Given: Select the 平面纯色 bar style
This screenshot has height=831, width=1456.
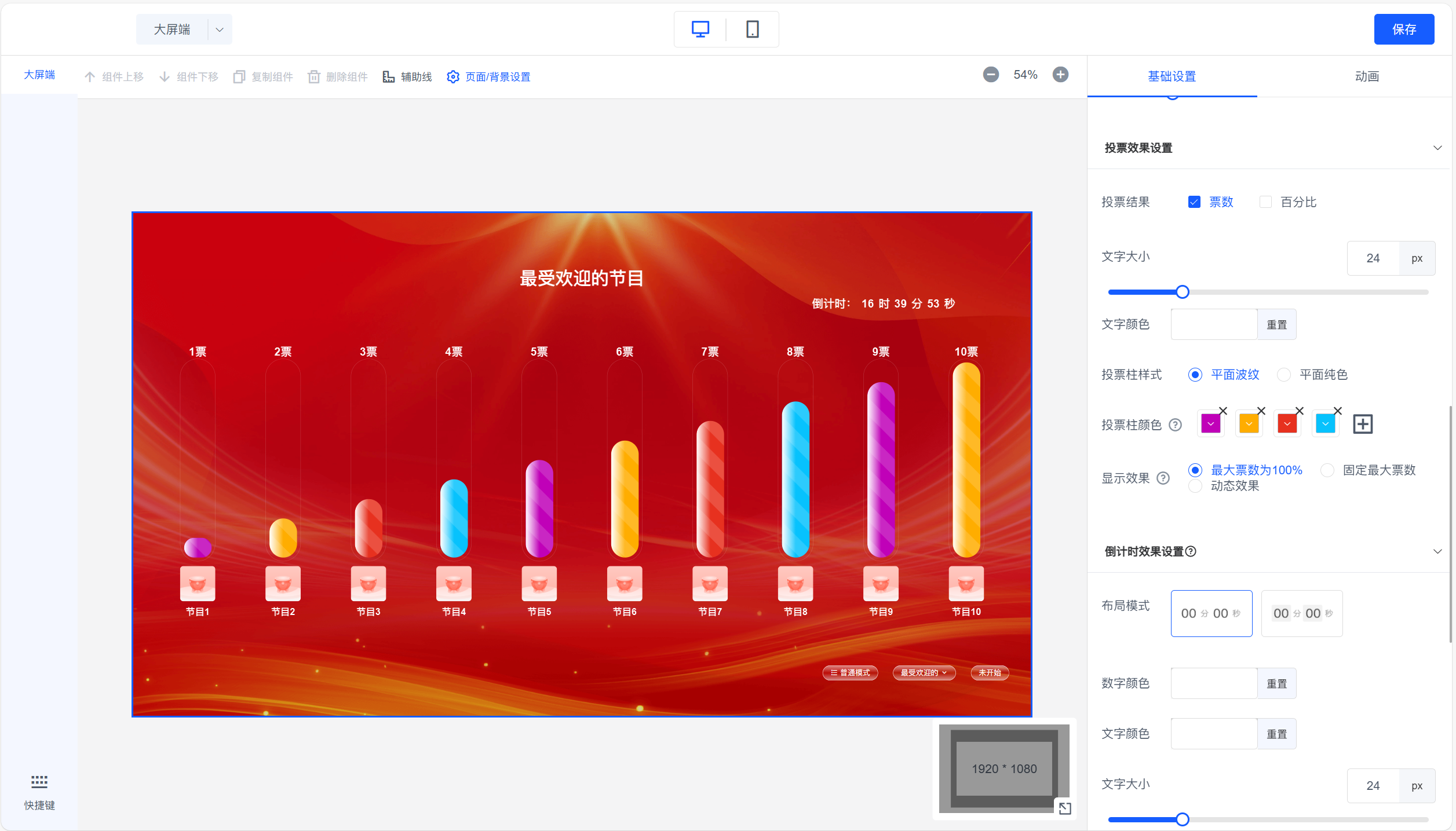Looking at the screenshot, I should point(1284,375).
